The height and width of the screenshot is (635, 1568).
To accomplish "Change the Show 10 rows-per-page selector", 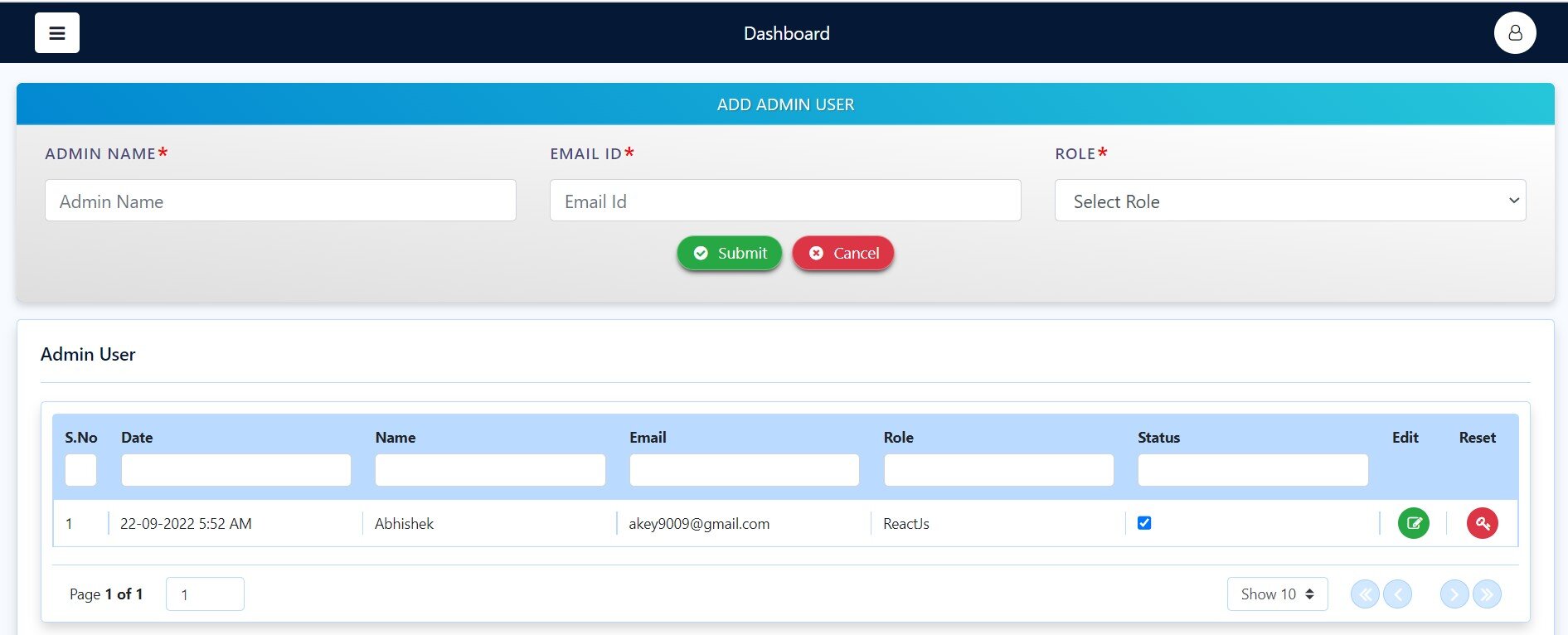I will (1278, 594).
